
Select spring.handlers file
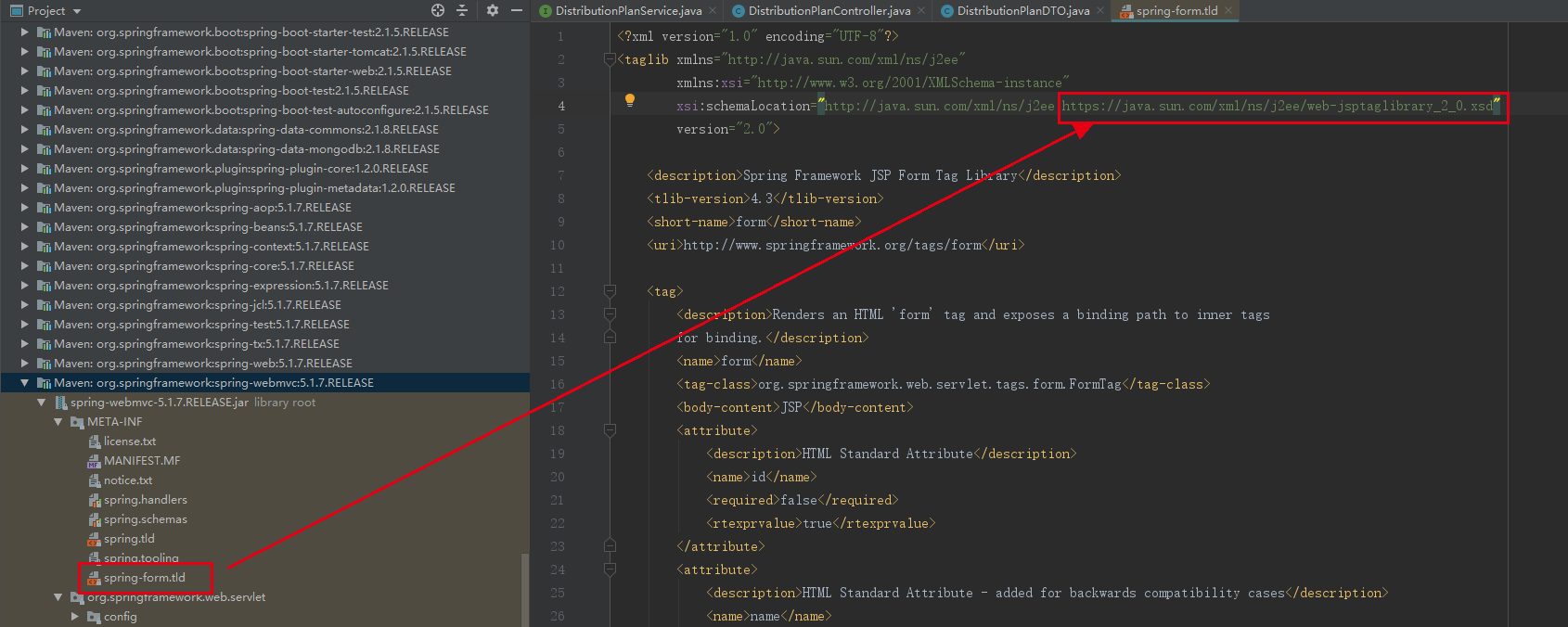tap(146, 499)
